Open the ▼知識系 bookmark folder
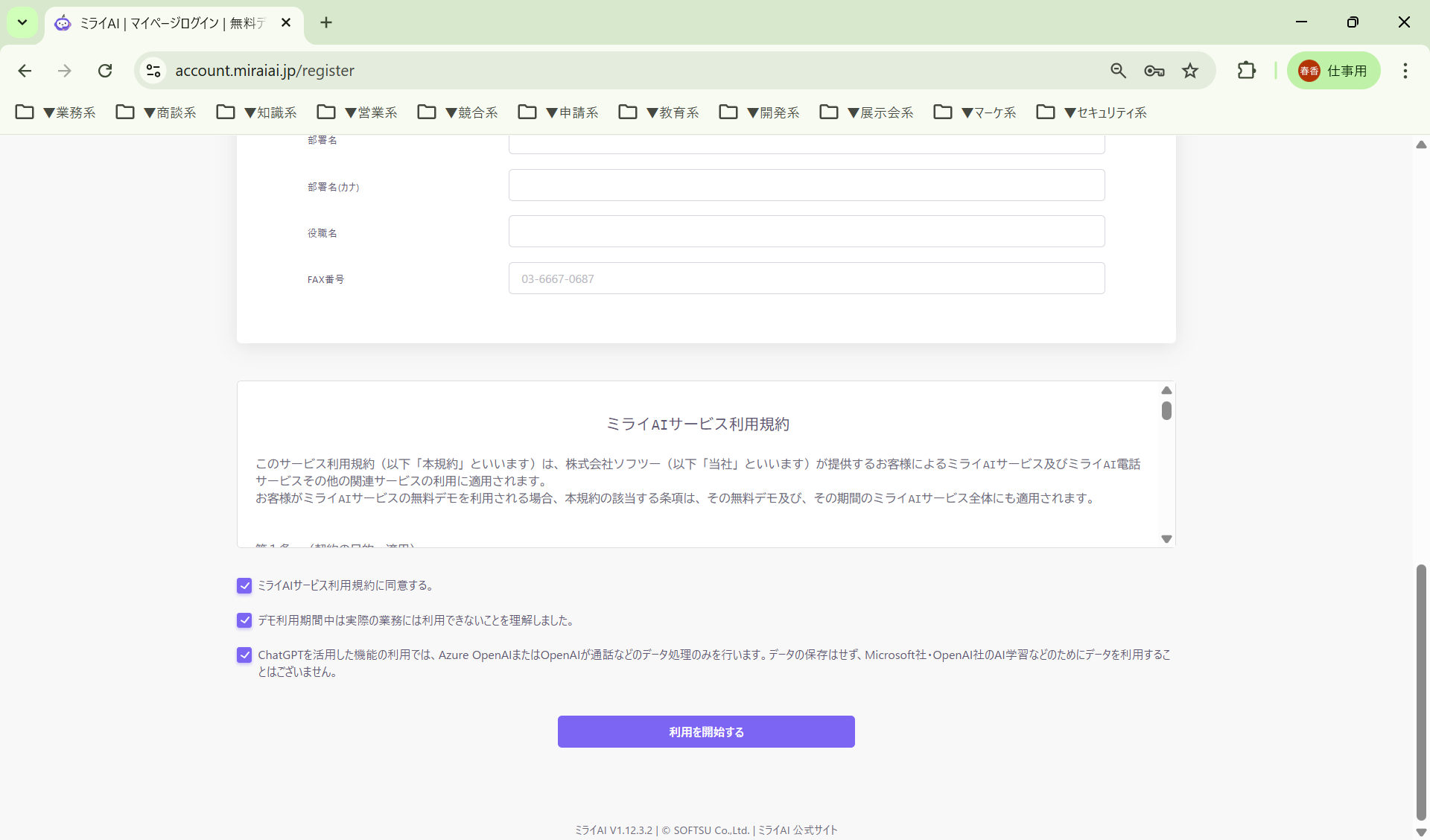This screenshot has height=840, width=1430. click(257, 112)
